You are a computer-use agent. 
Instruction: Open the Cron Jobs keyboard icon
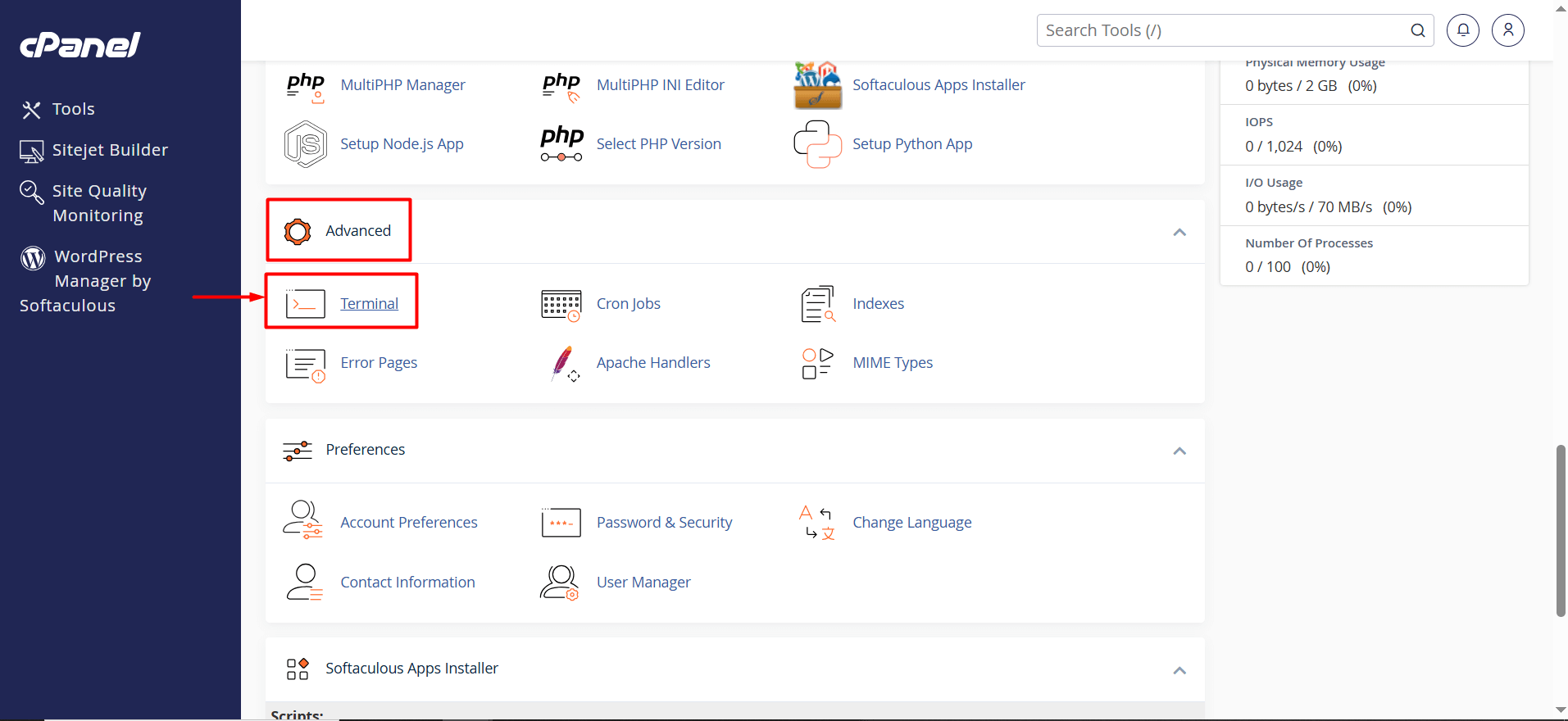[561, 304]
